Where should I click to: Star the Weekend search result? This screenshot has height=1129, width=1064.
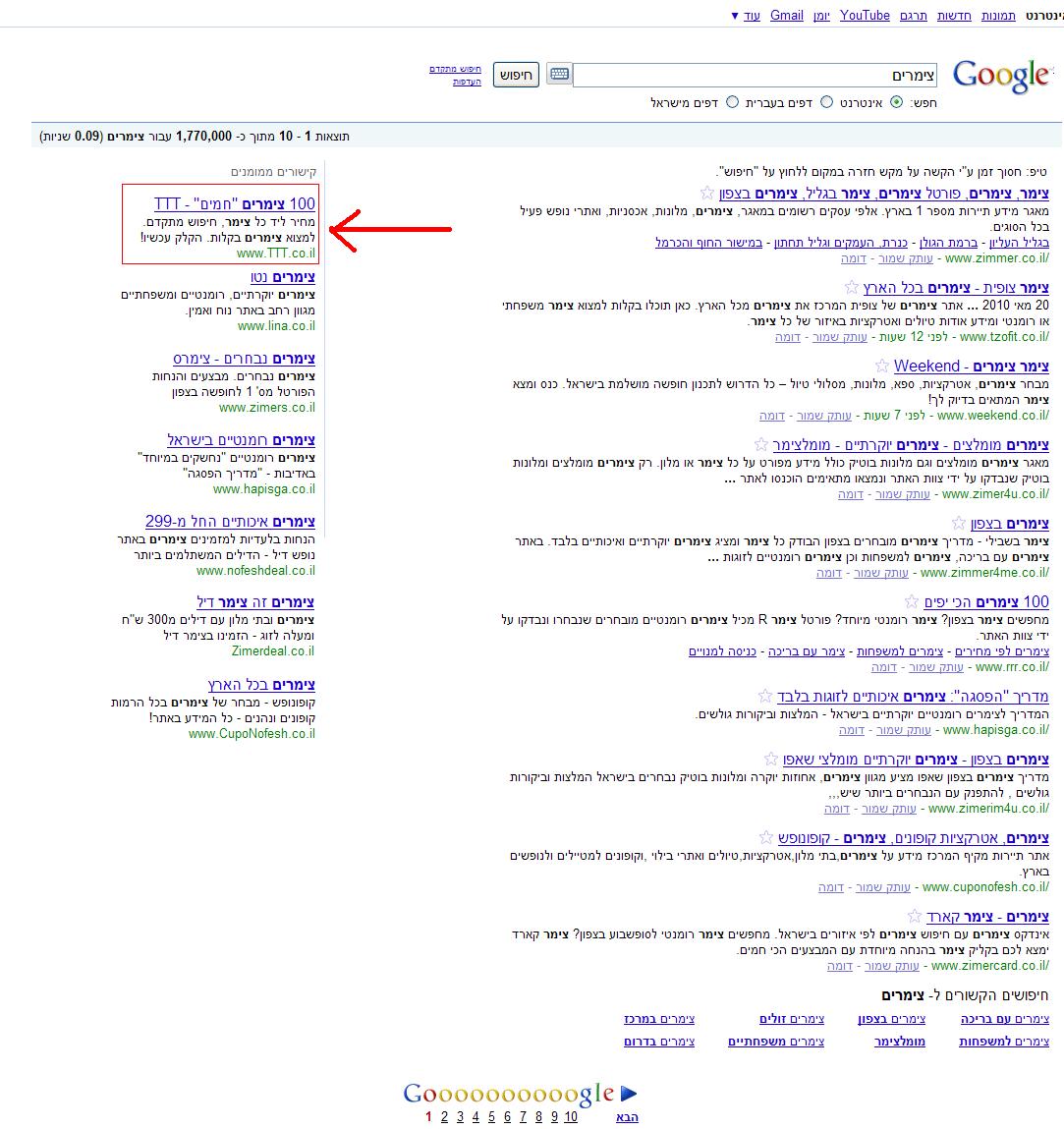point(882,366)
